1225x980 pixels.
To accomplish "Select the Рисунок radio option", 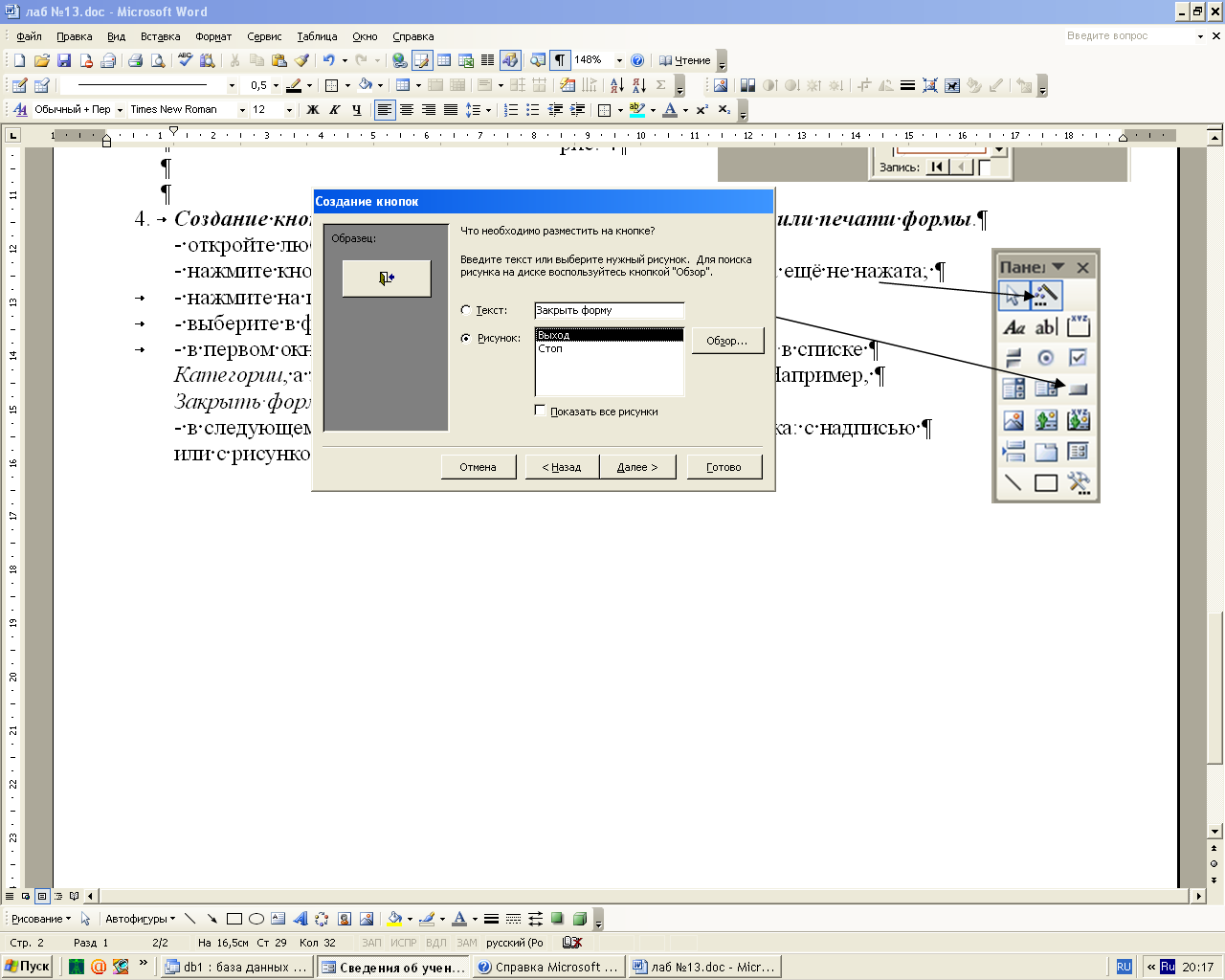I will click(x=466, y=338).
